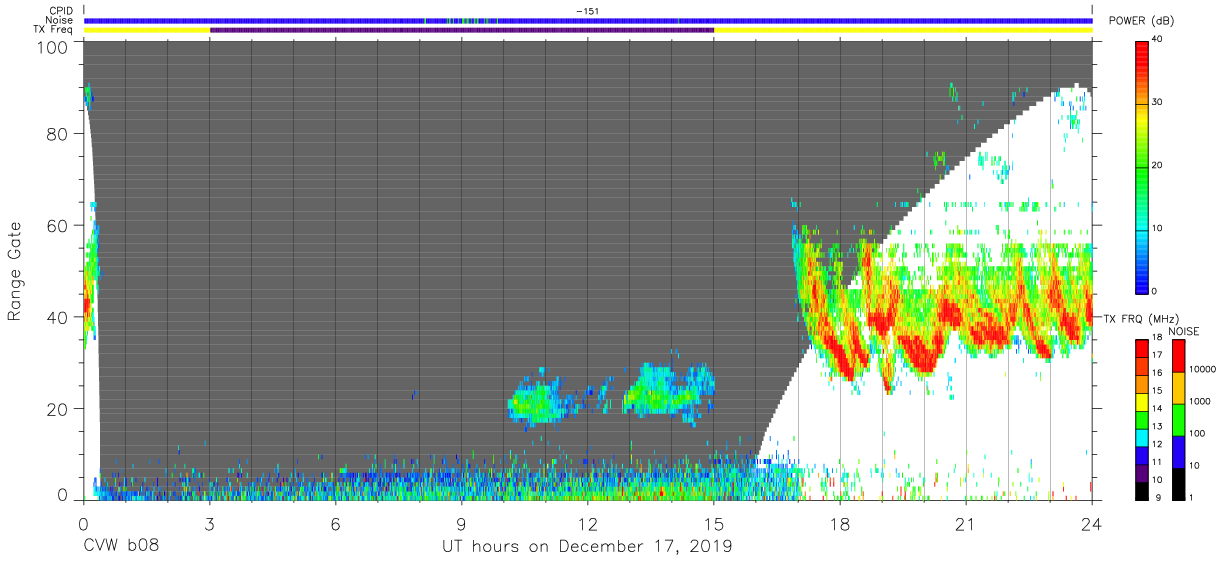
Task: Click the CPID label at the top left
Action: click(60, 11)
